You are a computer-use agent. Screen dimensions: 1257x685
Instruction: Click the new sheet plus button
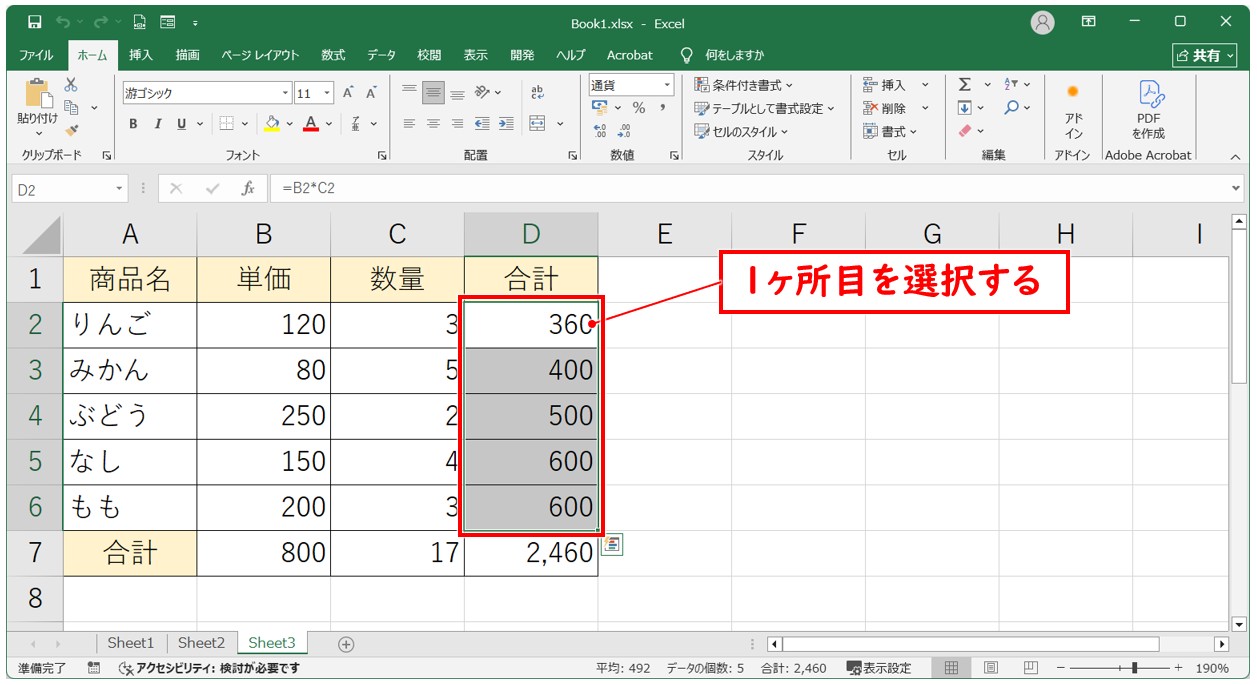[346, 644]
